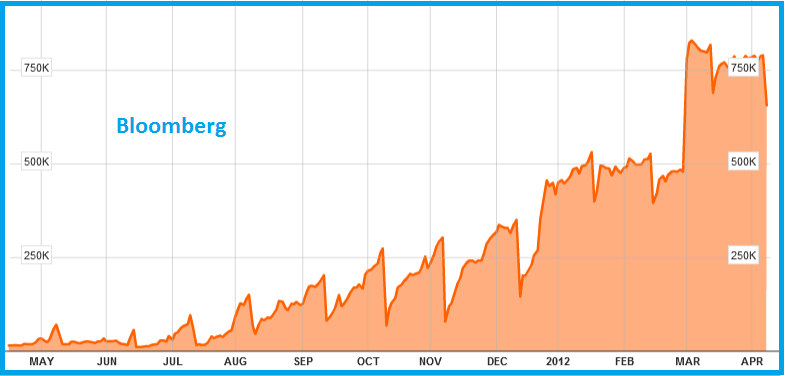The image size is (785, 376).
Task: Select the SEP month label
Action: [x=303, y=362]
